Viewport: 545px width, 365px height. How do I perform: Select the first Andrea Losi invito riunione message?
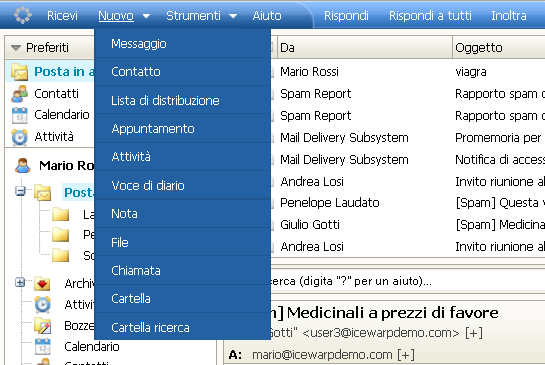pos(407,181)
